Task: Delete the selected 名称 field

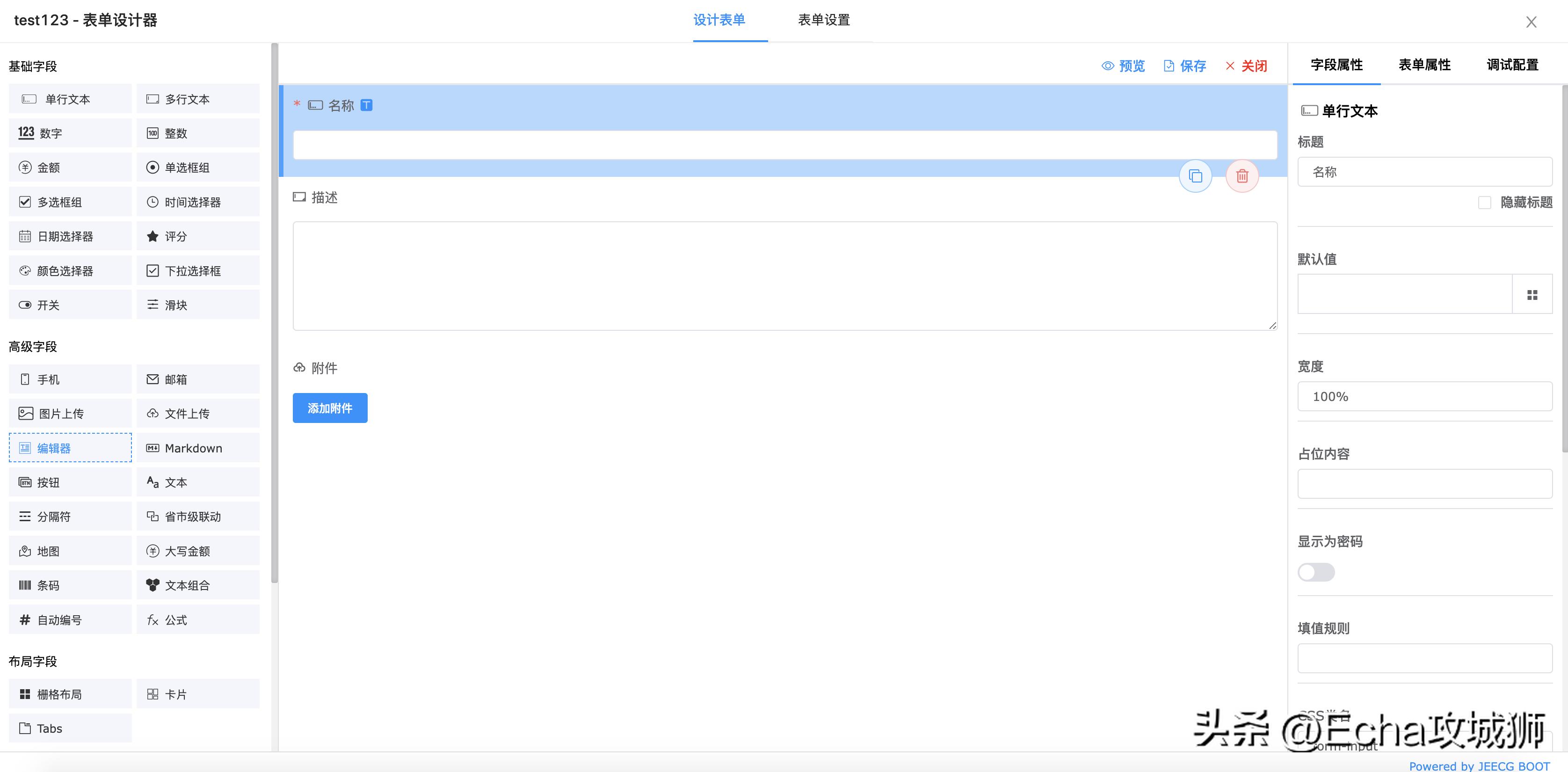Action: tap(1242, 176)
